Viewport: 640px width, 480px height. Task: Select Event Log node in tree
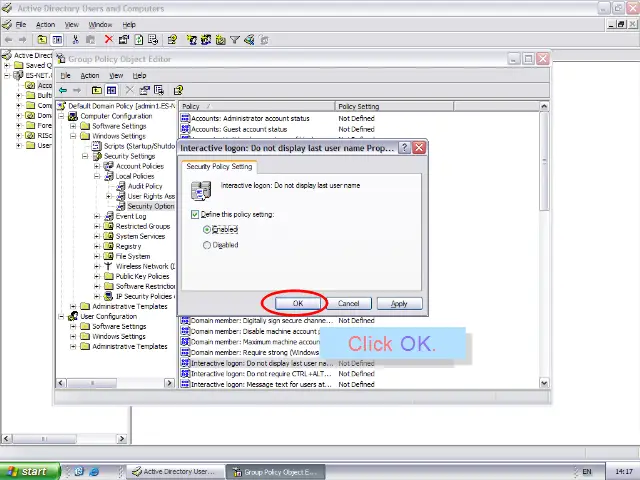(131, 216)
